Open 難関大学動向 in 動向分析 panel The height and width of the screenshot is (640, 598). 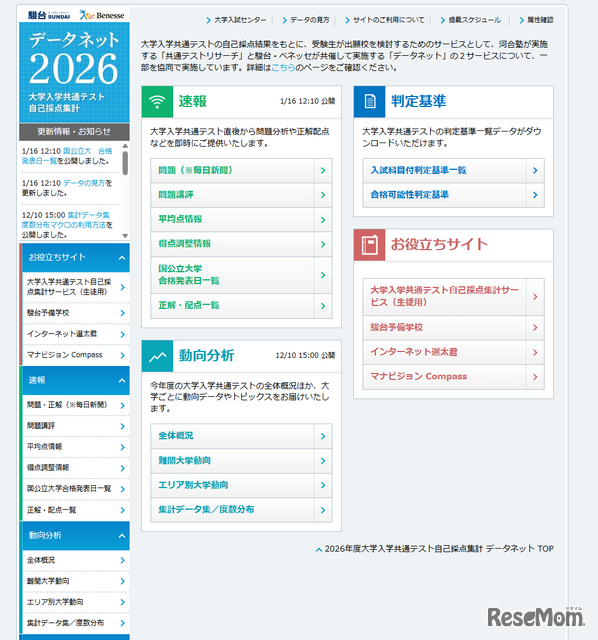point(241,461)
